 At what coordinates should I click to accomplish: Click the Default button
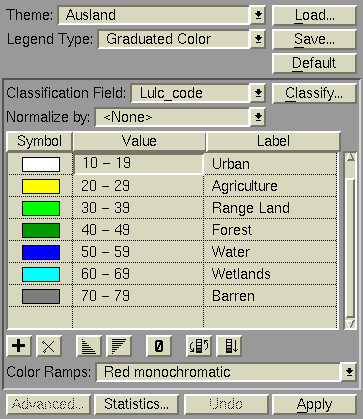[x=314, y=63]
